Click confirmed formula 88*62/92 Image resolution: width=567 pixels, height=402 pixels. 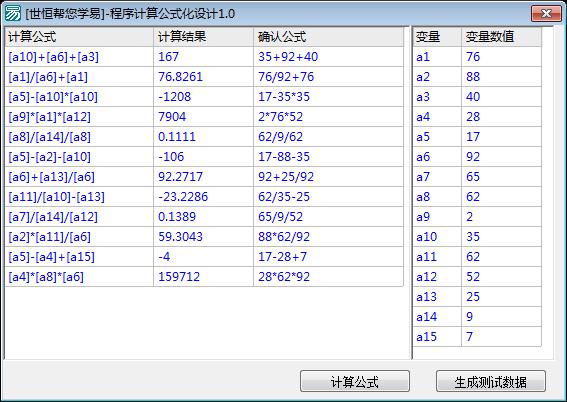pyautogui.click(x=284, y=237)
